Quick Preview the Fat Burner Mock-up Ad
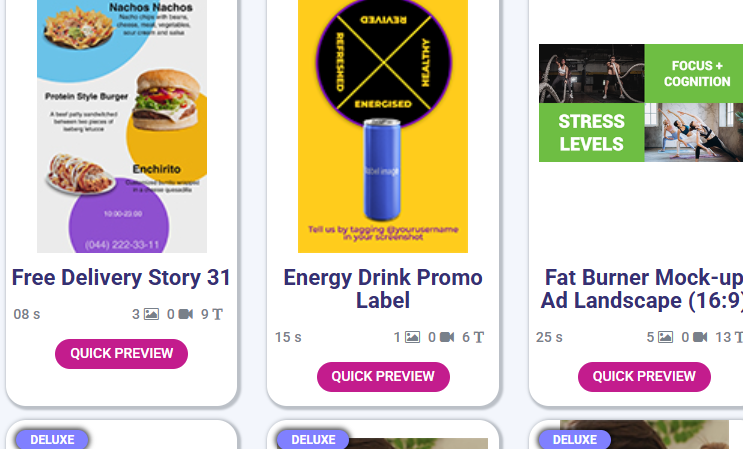 coord(644,376)
